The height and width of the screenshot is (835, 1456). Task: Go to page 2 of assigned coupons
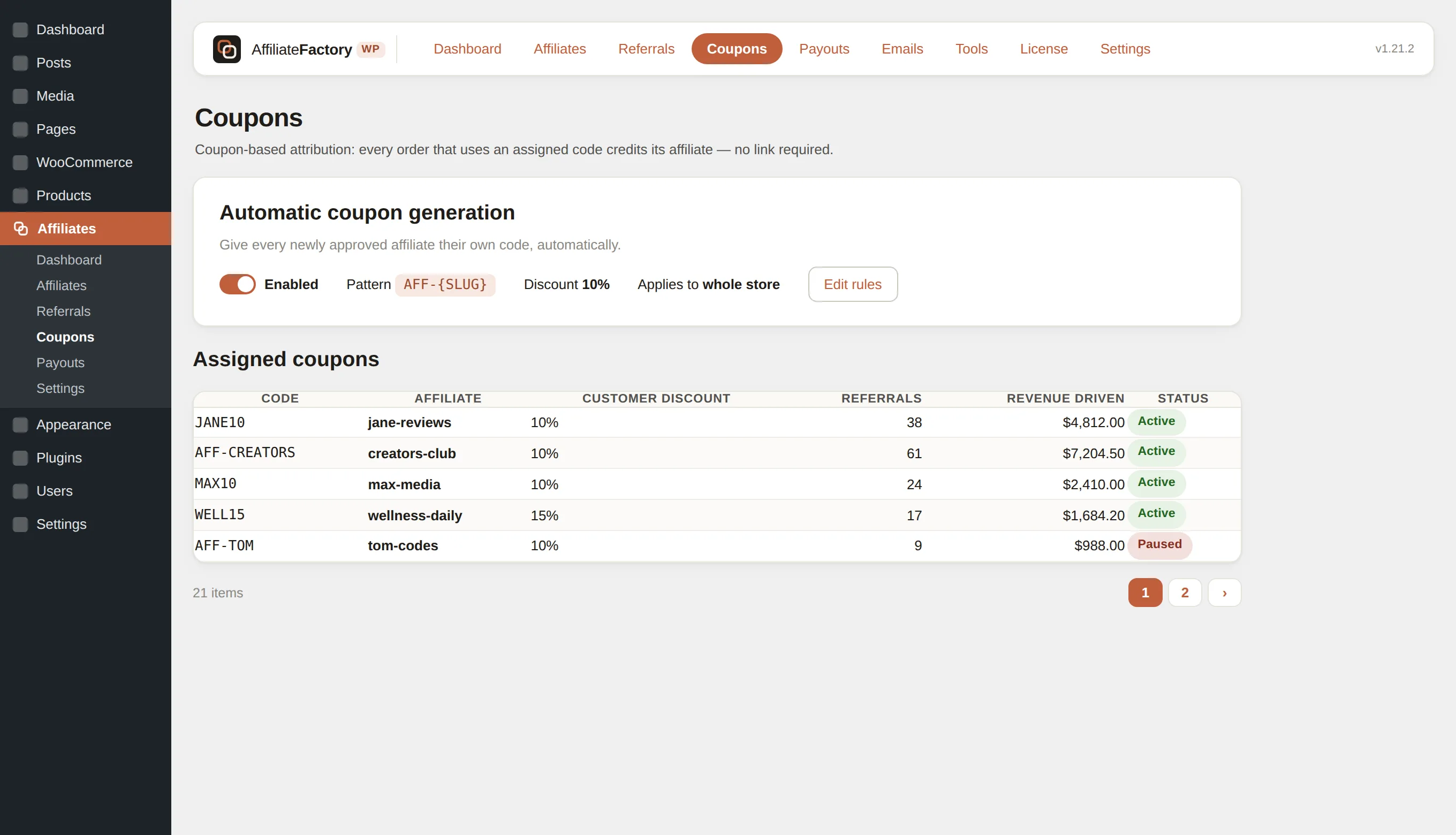[x=1185, y=593]
